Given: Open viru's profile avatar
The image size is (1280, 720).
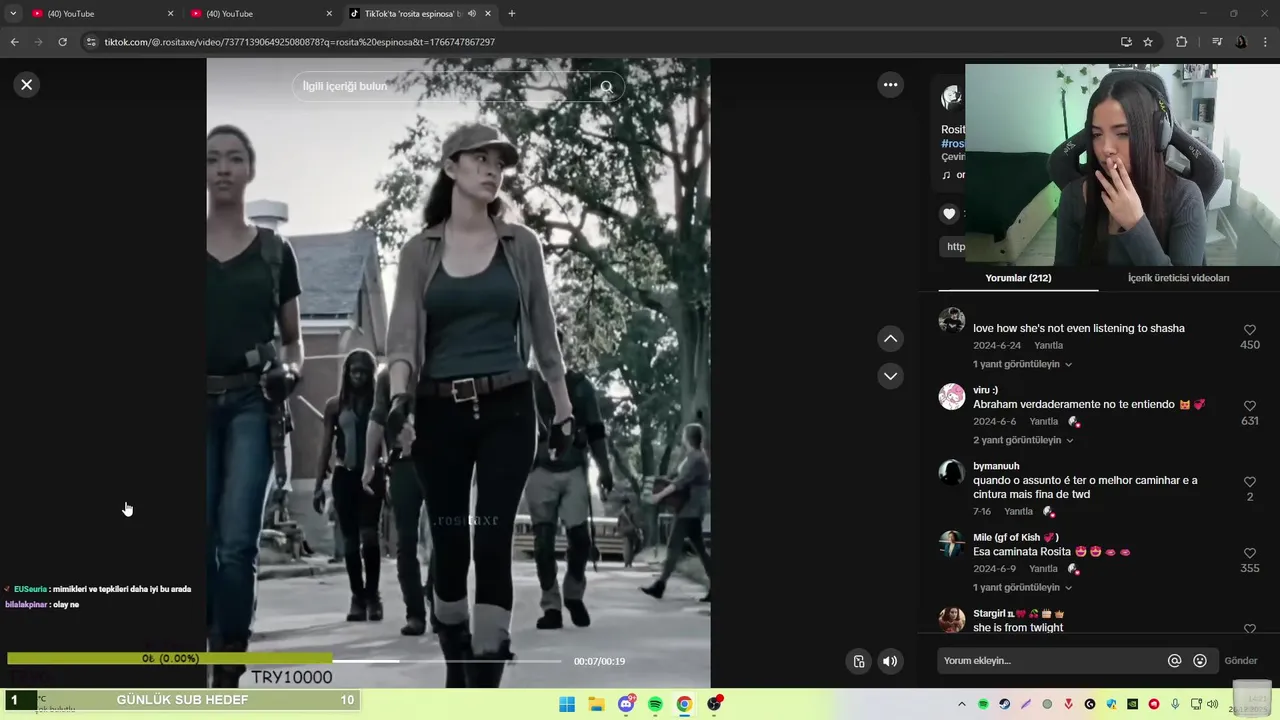Looking at the screenshot, I should (952, 397).
